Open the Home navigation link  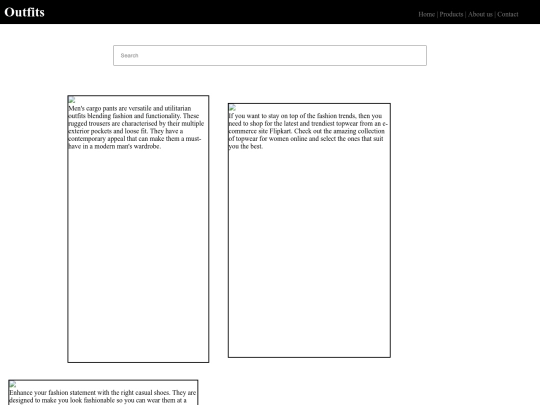[426, 14]
